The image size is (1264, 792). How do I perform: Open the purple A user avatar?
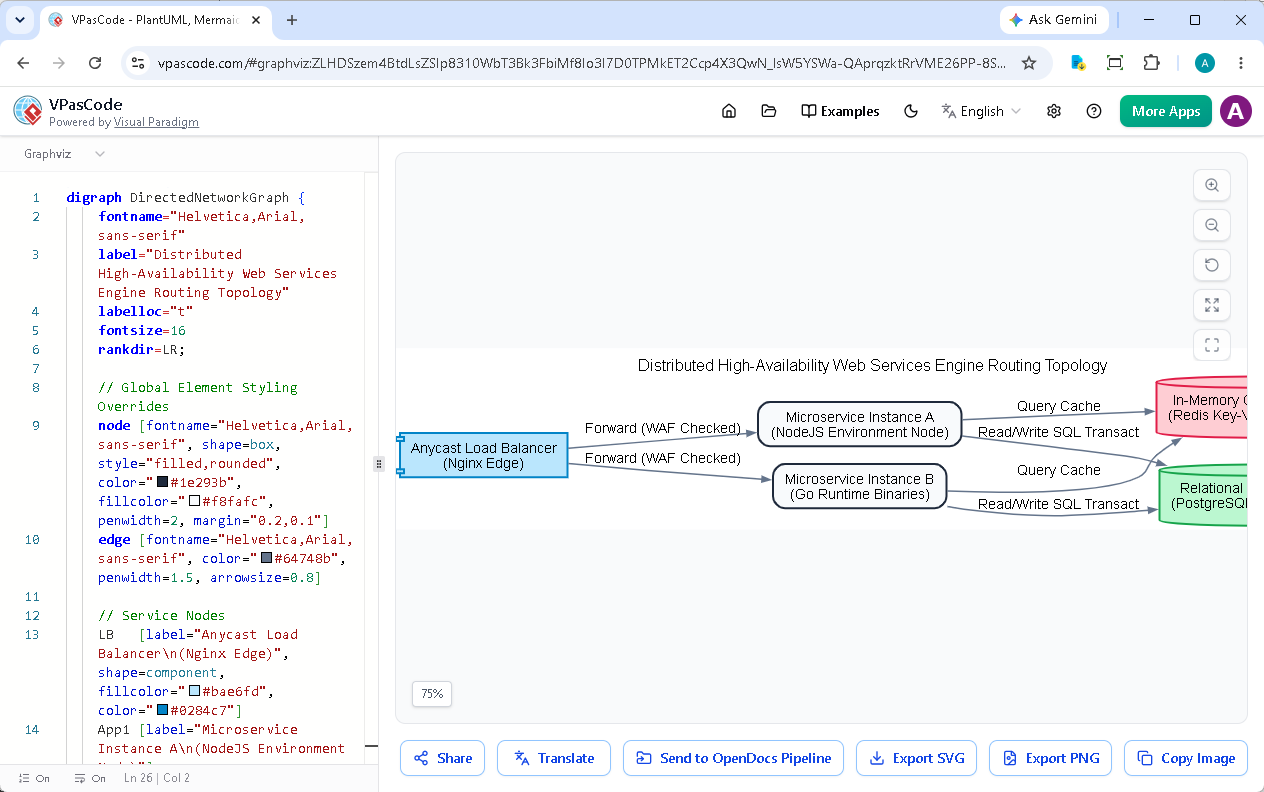click(1236, 111)
